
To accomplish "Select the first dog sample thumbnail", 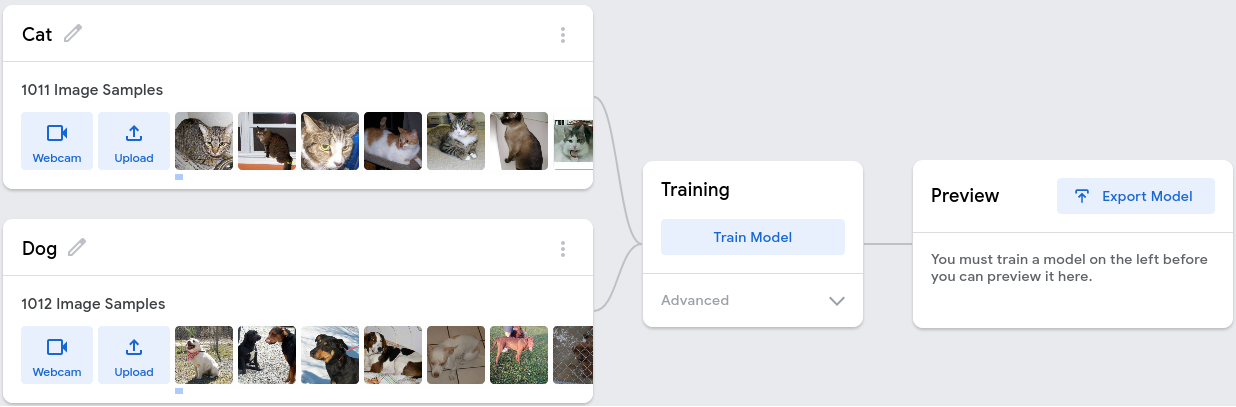I will point(204,355).
